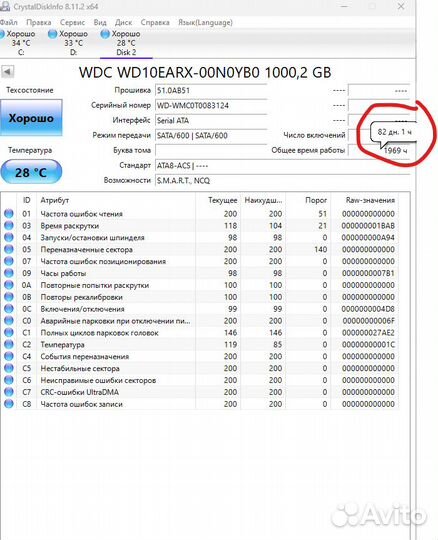The height and width of the screenshot is (540, 438).
Task: Click the Интерфейс field Serial ATA
Action: click(x=211, y=121)
